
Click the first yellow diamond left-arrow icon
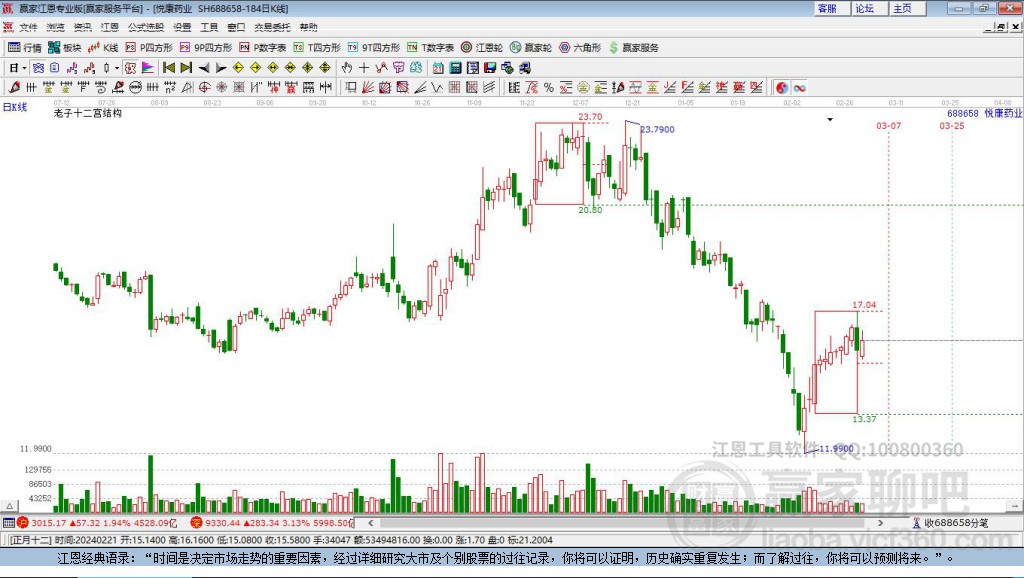238,68
